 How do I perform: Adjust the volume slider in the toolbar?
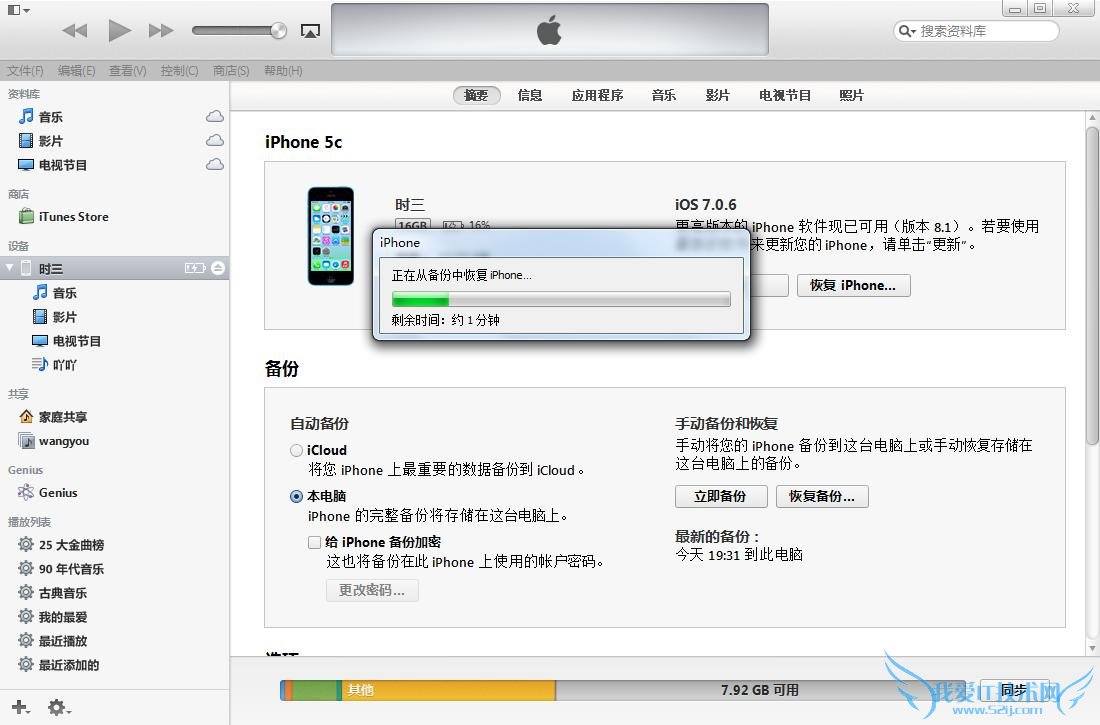pos(237,30)
